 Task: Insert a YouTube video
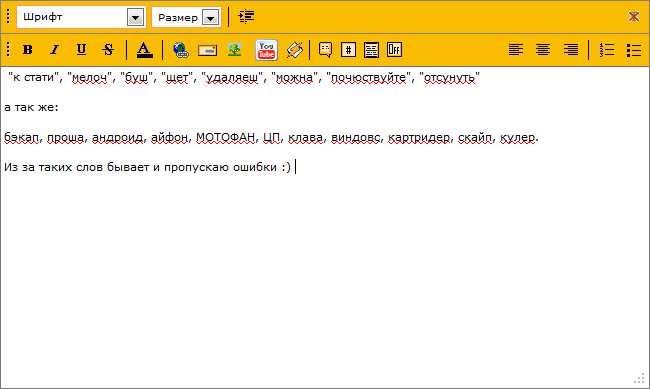(267, 50)
